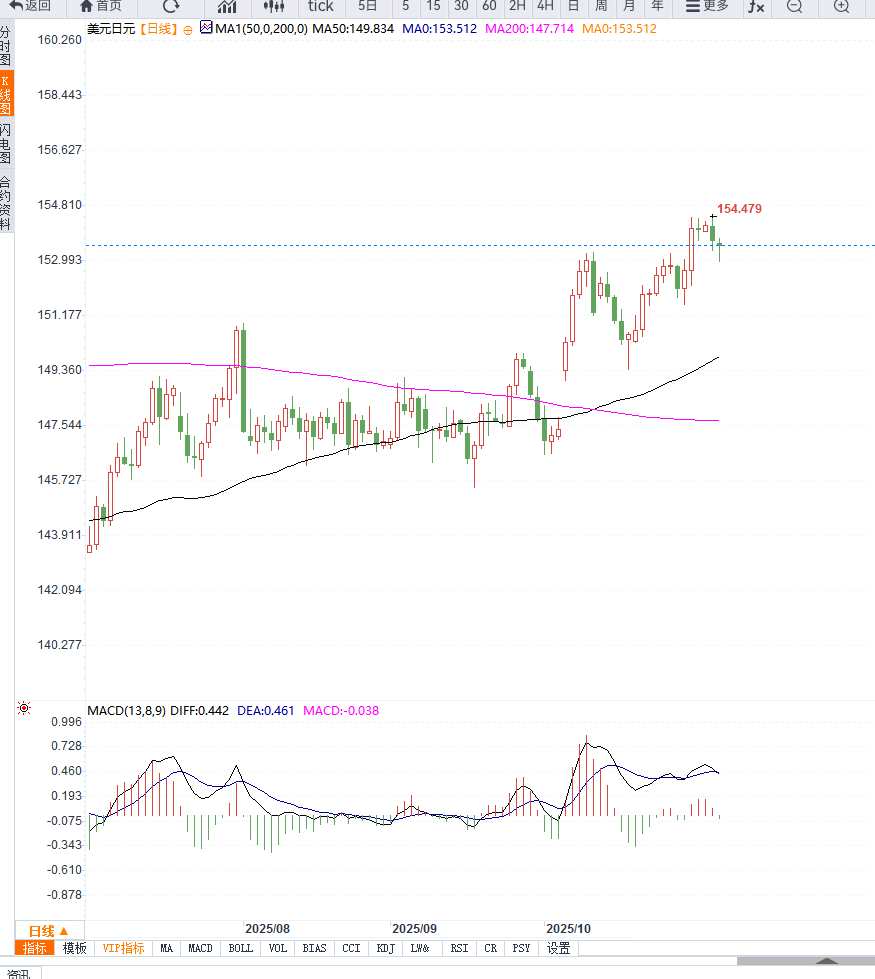875x979 pixels.
Task: Click the 返回 back arrow button
Action: [x=30, y=6]
